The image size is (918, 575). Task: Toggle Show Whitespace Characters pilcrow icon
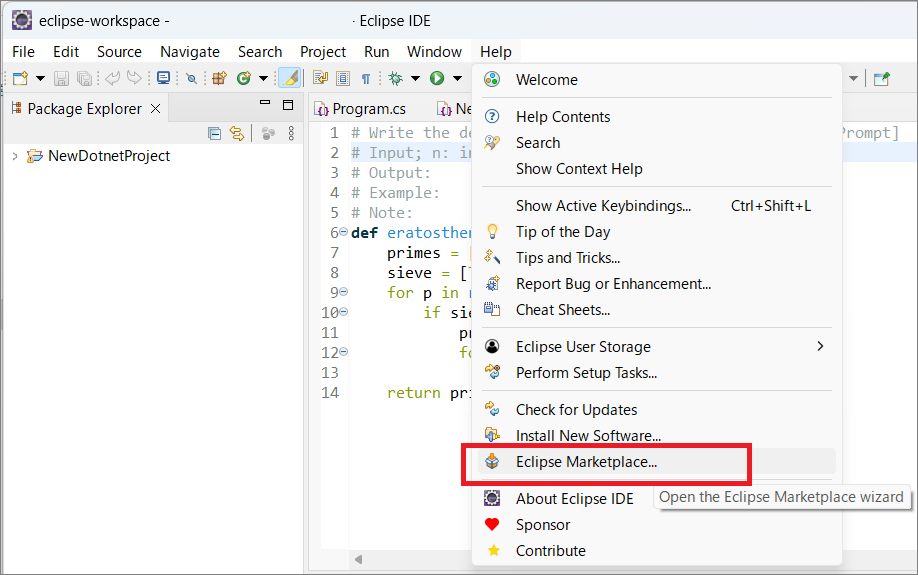coord(366,78)
